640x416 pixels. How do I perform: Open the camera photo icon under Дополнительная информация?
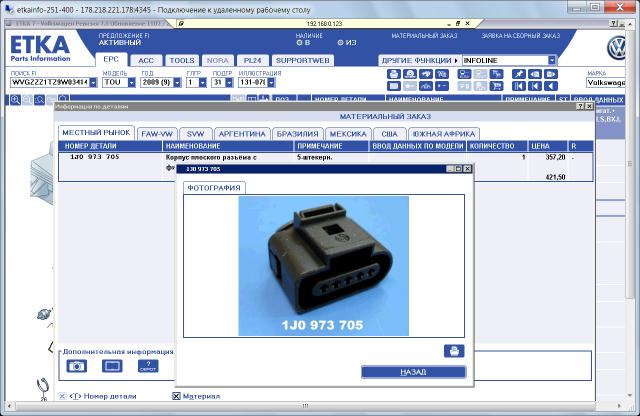pyautogui.click(x=77, y=366)
